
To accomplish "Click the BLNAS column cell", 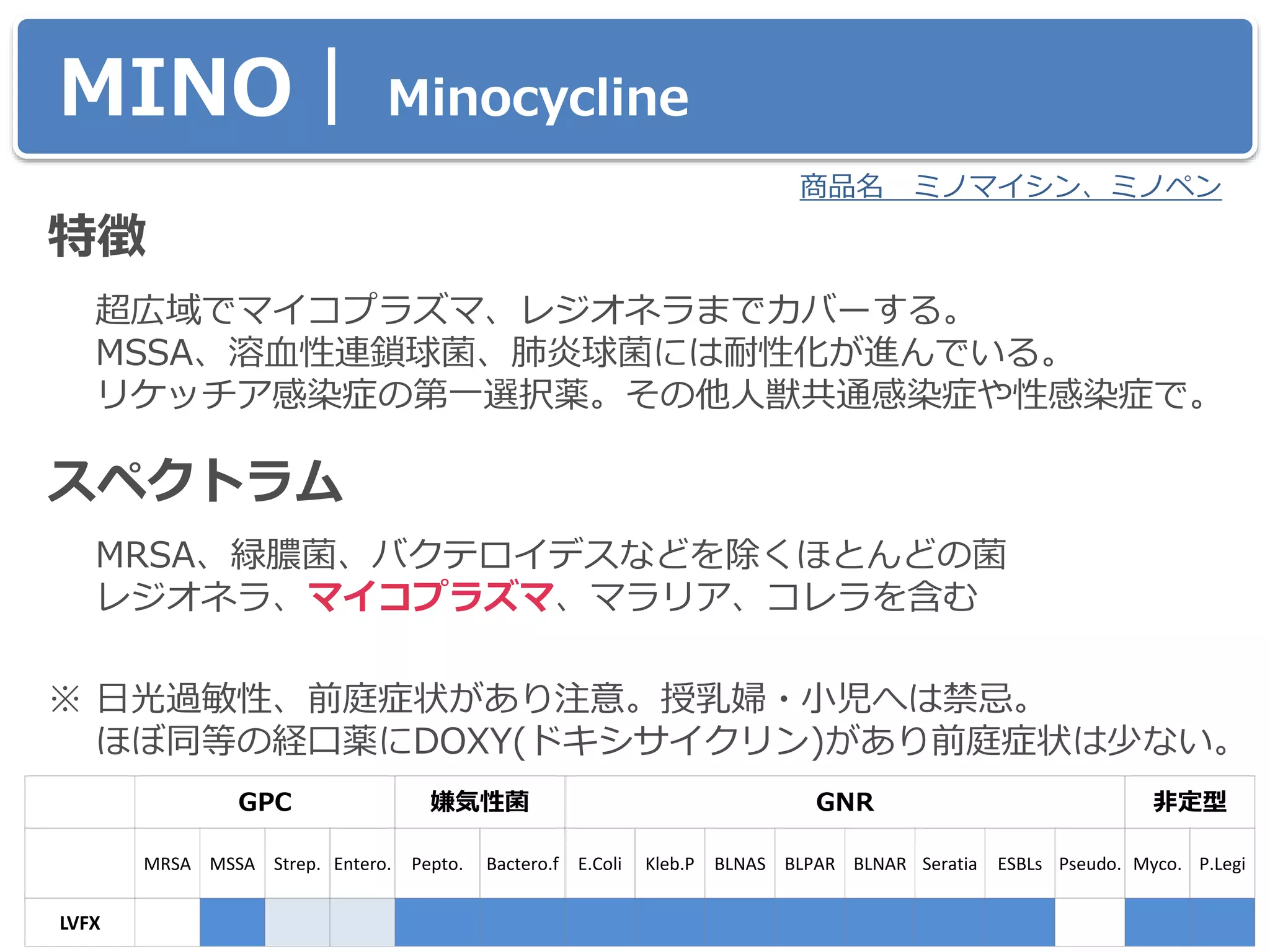I will point(740,863).
